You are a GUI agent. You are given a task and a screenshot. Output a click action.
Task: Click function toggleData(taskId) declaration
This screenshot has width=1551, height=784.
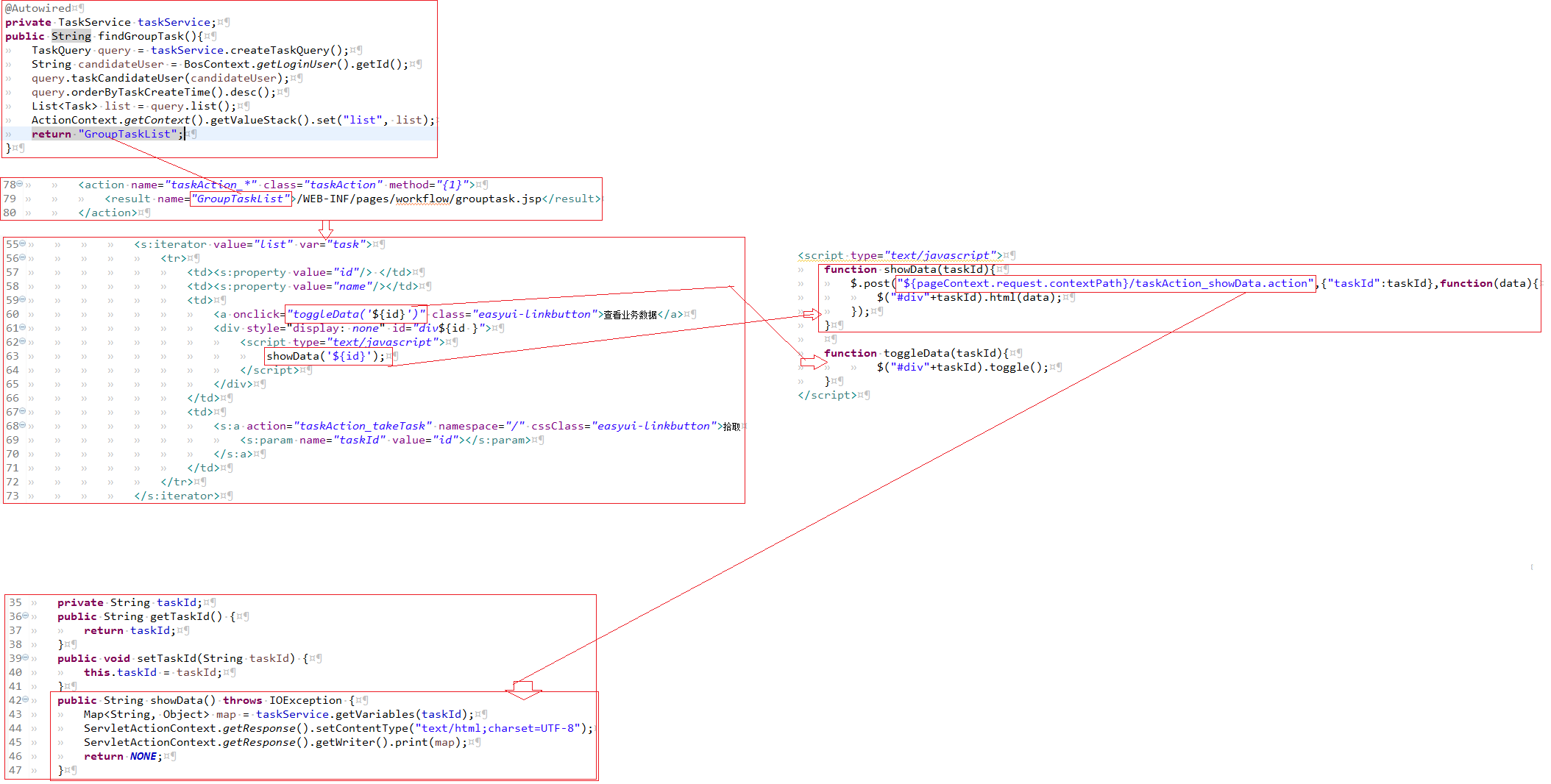point(917,353)
